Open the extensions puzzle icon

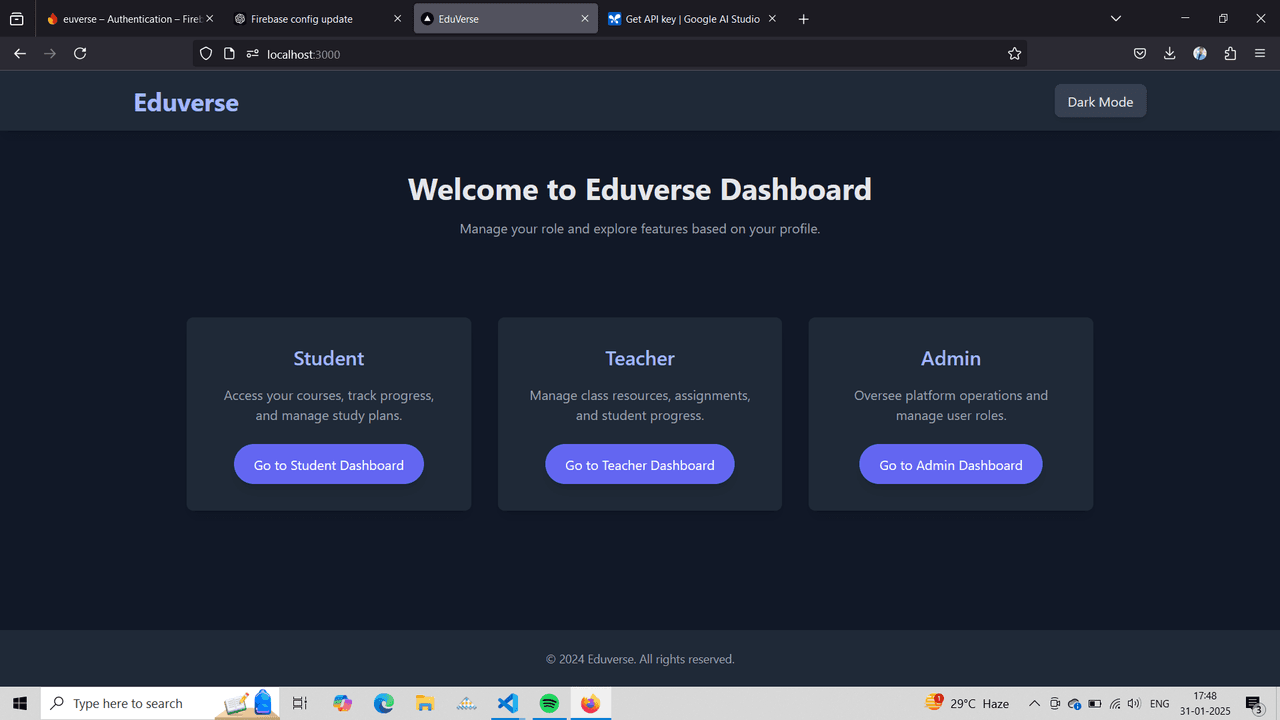(1230, 54)
